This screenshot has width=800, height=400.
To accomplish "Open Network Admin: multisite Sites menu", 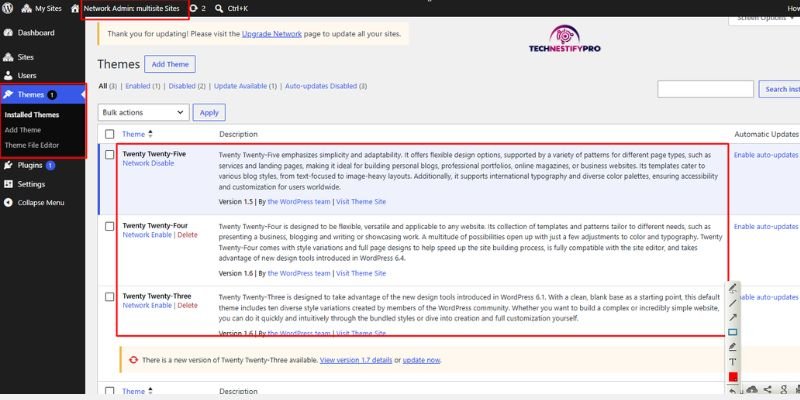I will (x=132, y=9).
